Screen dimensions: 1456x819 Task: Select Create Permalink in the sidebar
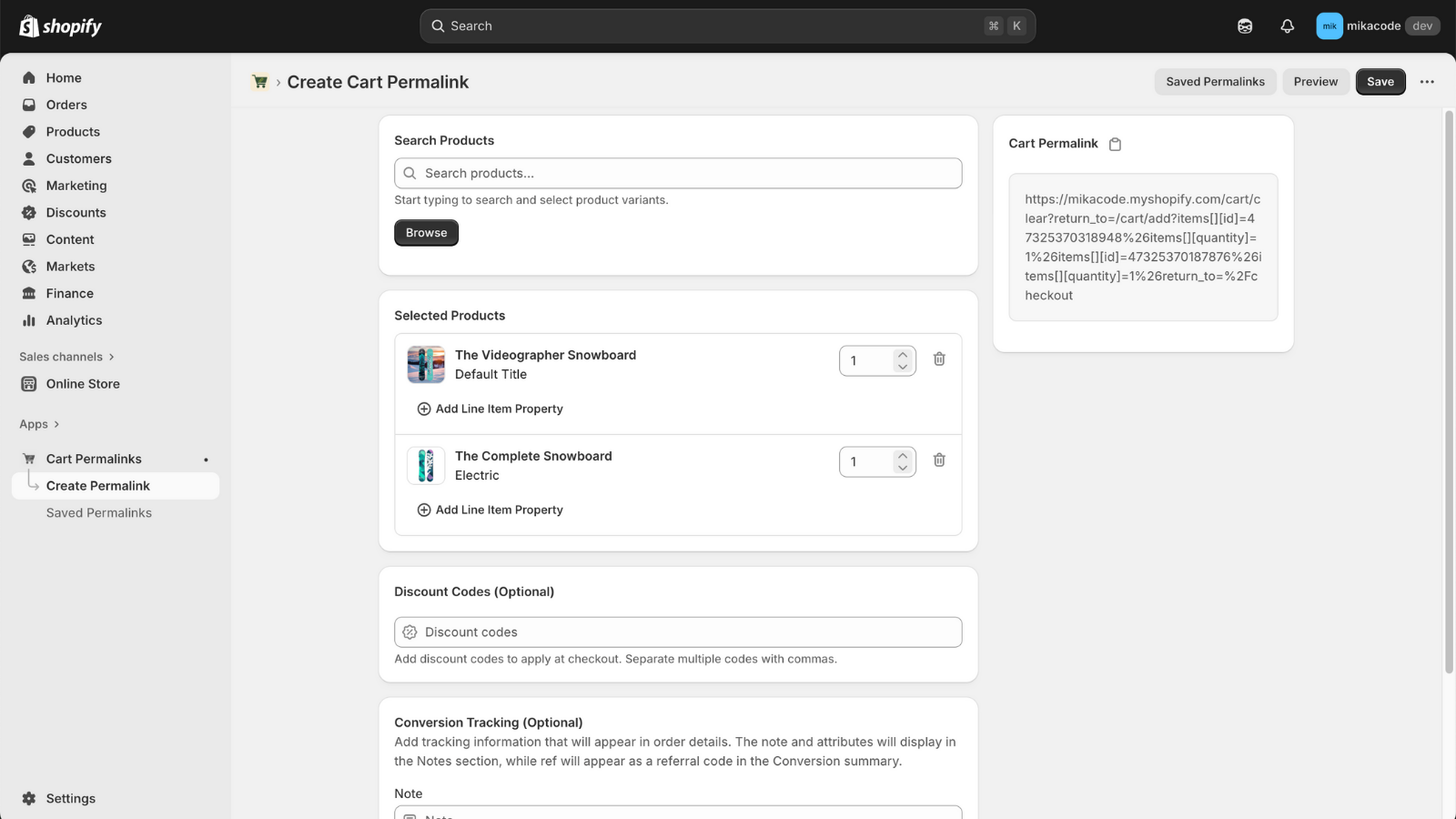97,485
